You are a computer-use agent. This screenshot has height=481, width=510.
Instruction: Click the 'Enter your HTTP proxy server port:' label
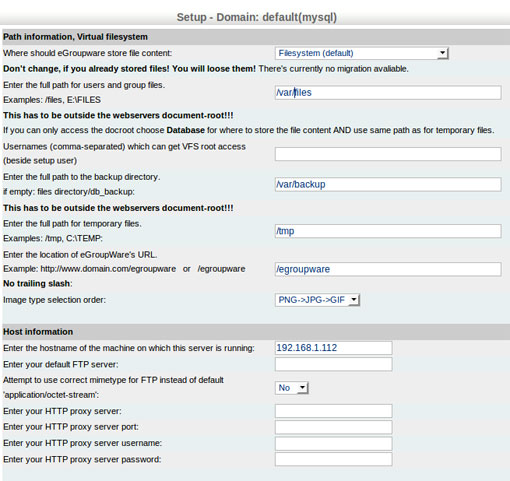coord(71,427)
